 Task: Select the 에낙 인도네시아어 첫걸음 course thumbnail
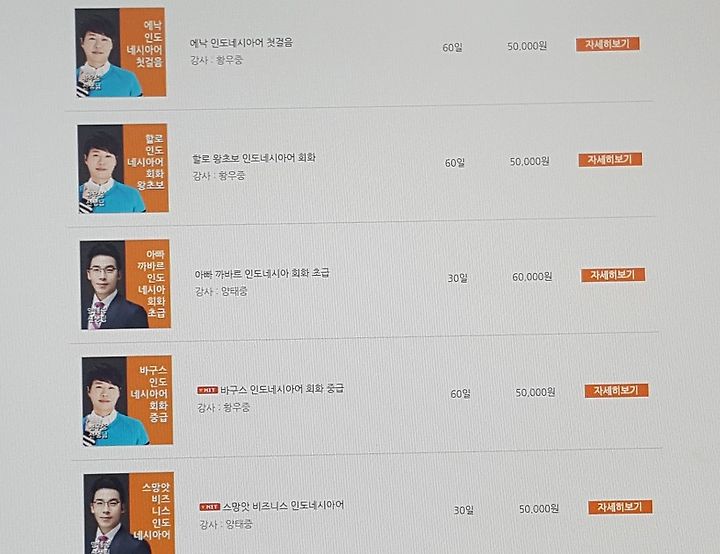[x=121, y=52]
